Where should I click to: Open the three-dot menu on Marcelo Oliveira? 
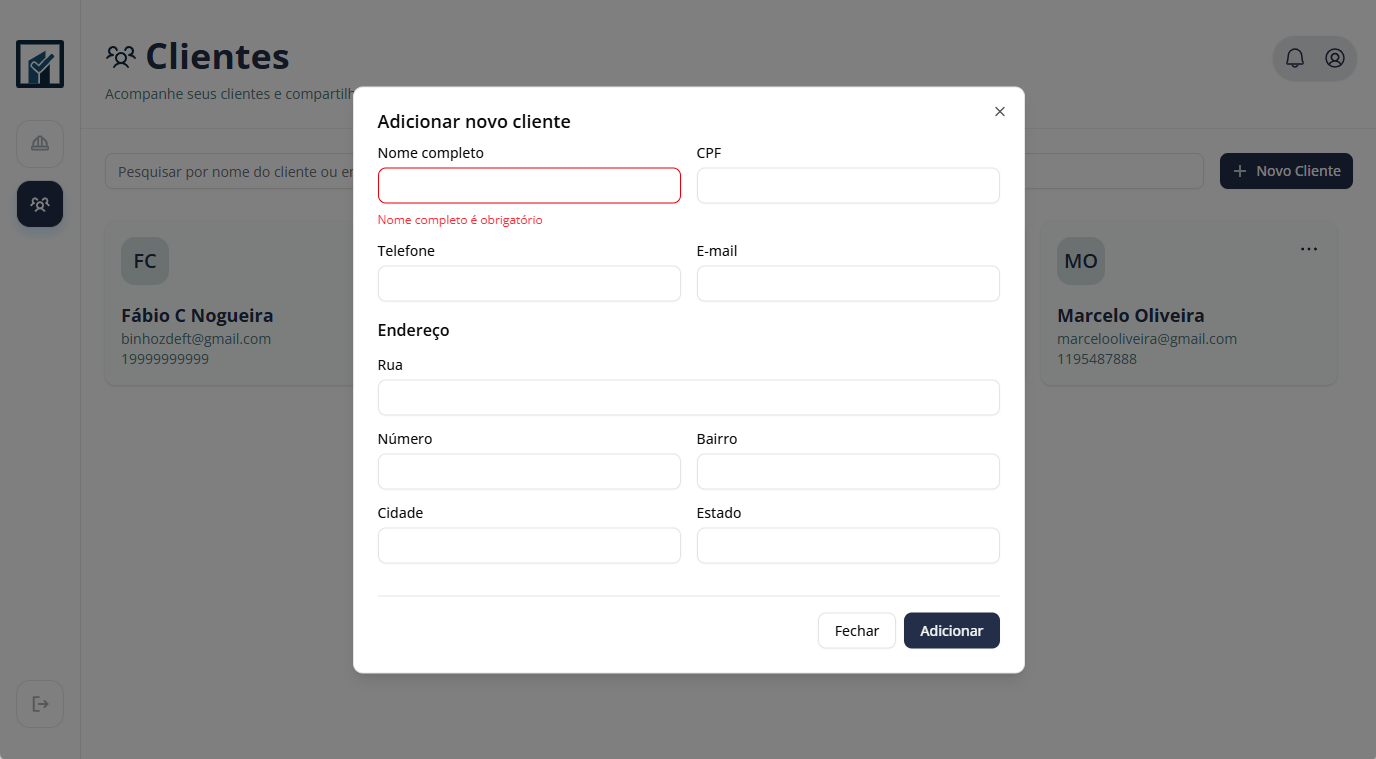click(x=1308, y=249)
